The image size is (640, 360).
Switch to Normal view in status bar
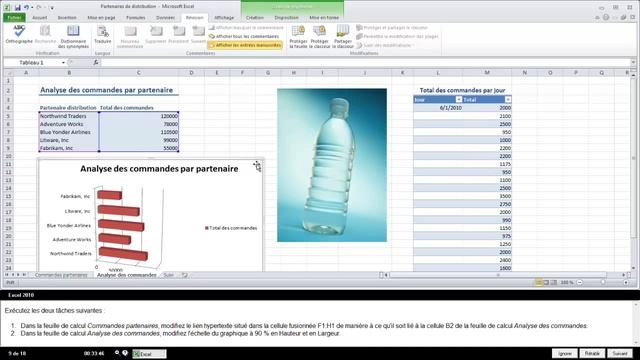(x=539, y=282)
